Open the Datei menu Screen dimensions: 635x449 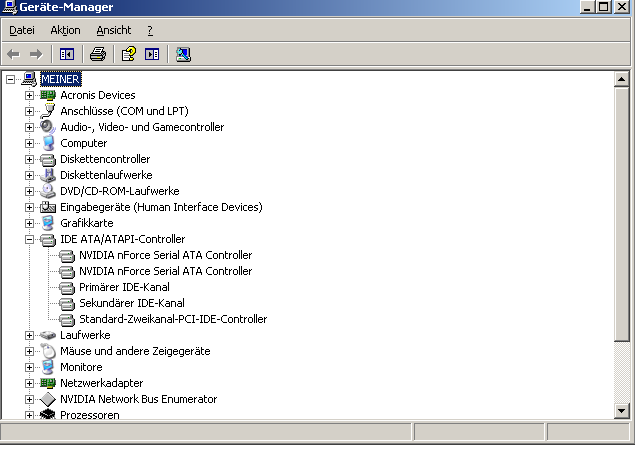(22, 30)
